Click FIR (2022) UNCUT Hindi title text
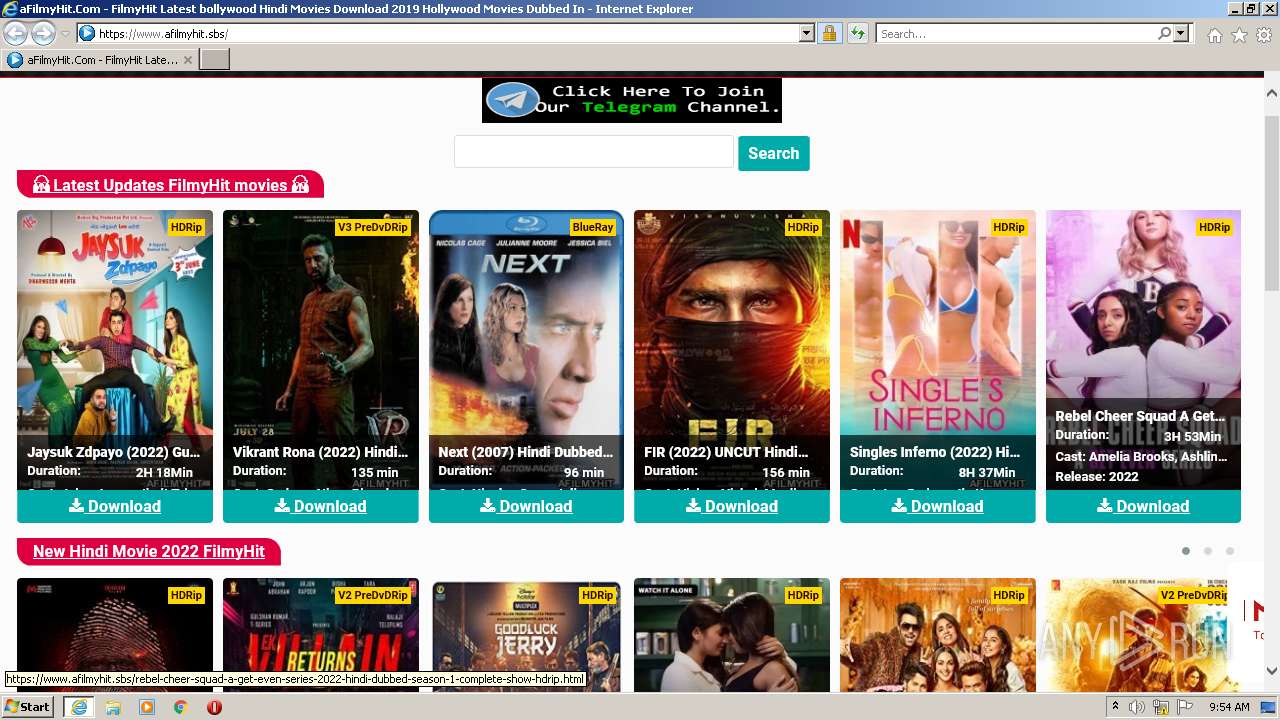 (x=726, y=452)
